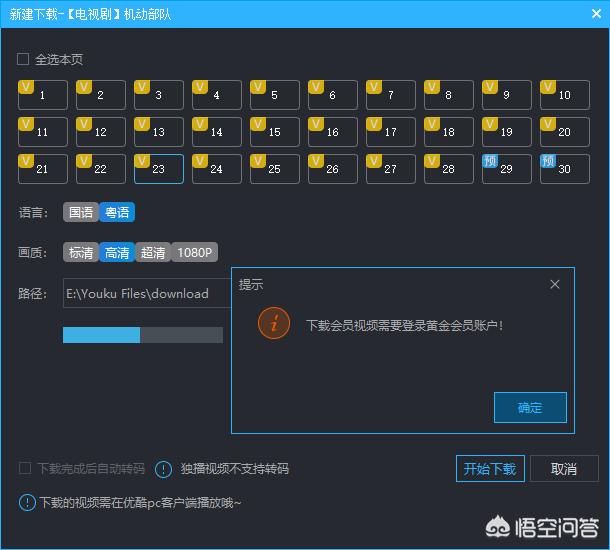
Task: Close the 新建下载 window
Action: click(x=596, y=14)
